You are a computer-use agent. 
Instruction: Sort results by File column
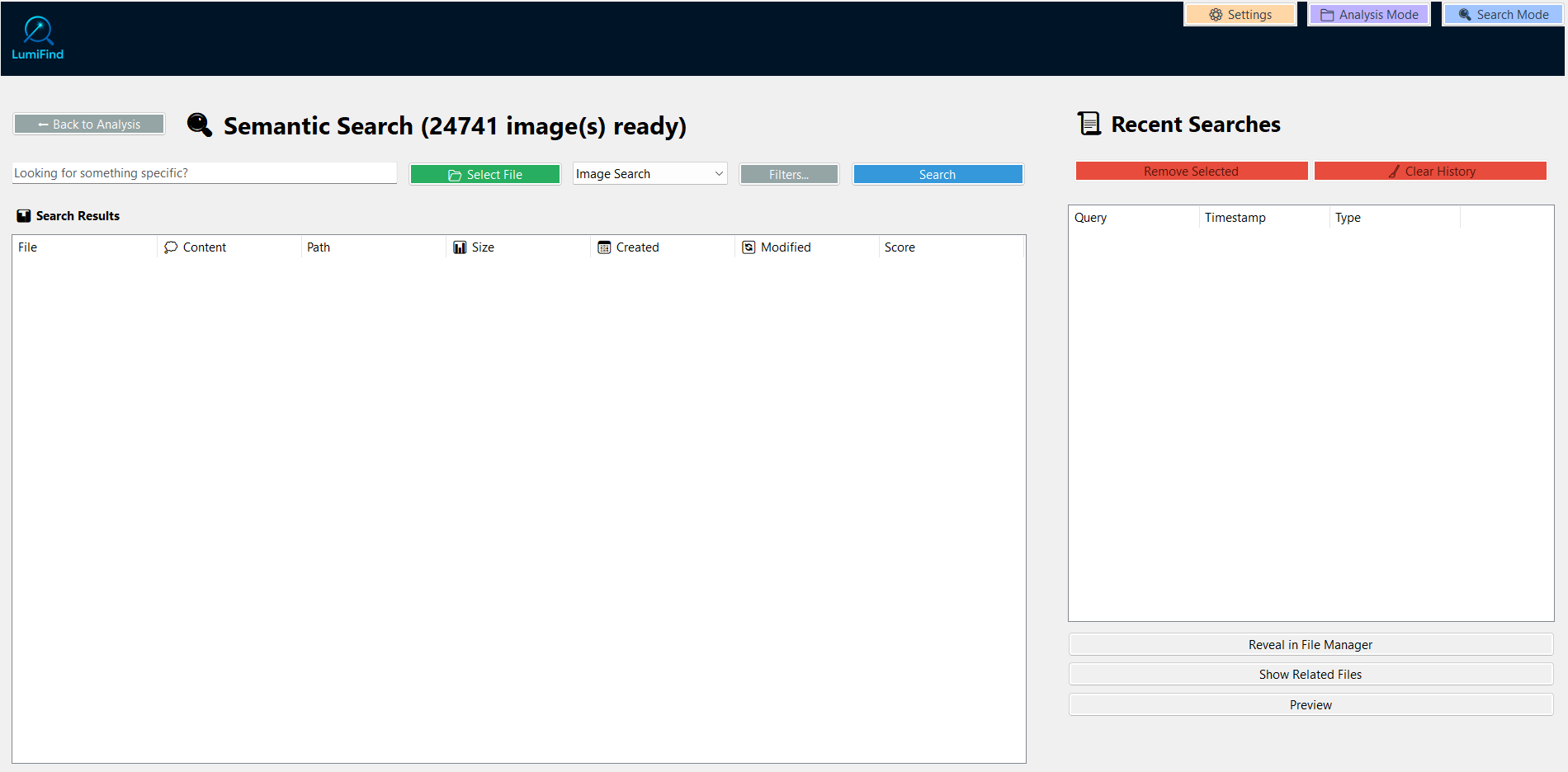[x=84, y=247]
